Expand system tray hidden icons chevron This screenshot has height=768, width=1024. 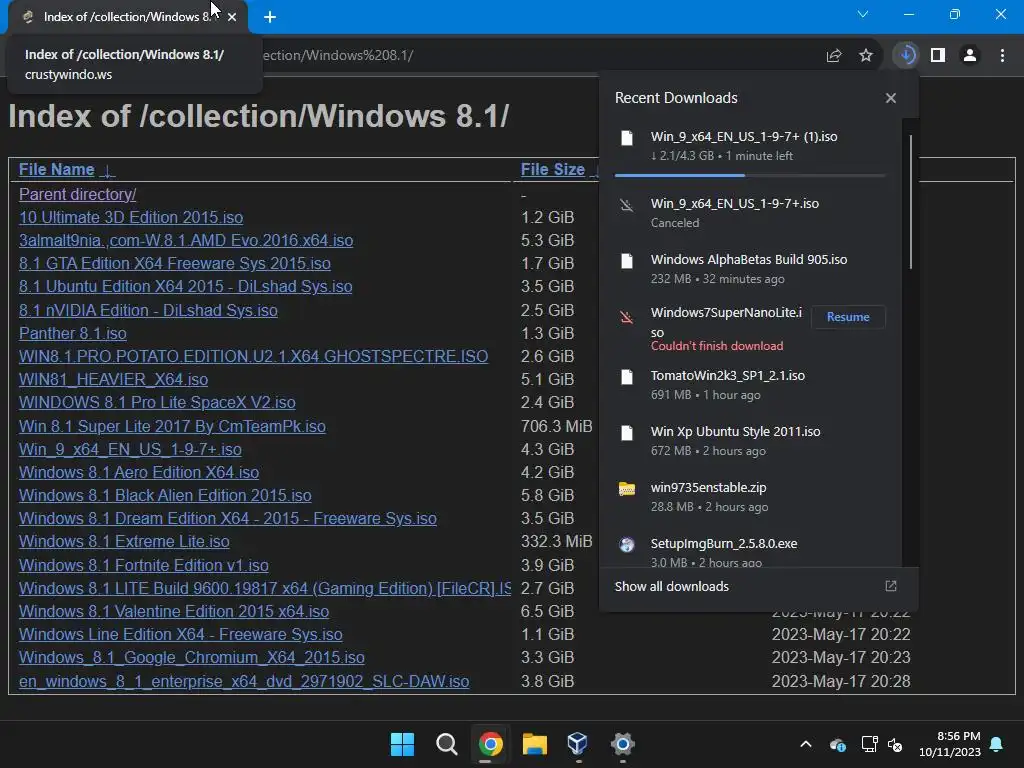[806, 744]
